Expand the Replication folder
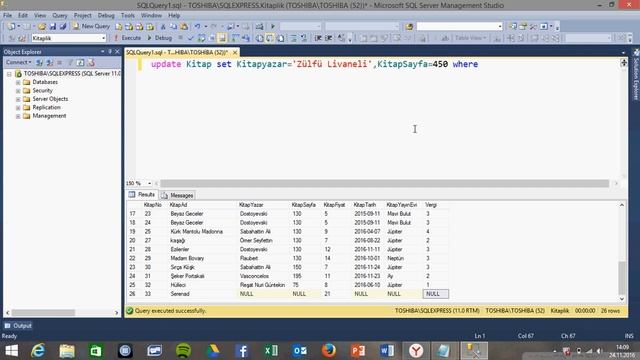Image resolution: width=640 pixels, height=360 pixels. coord(18,108)
